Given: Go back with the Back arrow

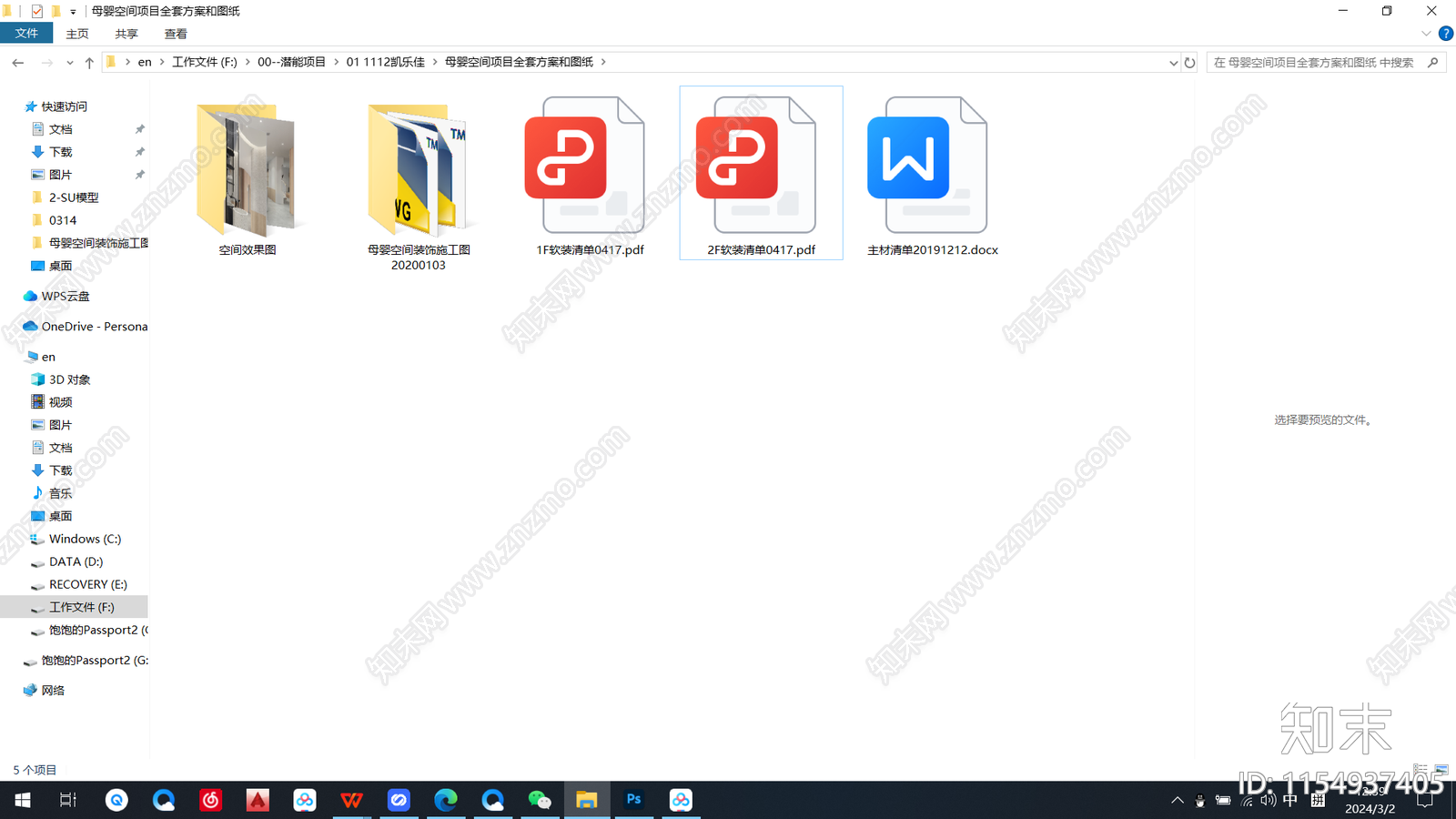Looking at the screenshot, I should (x=18, y=63).
